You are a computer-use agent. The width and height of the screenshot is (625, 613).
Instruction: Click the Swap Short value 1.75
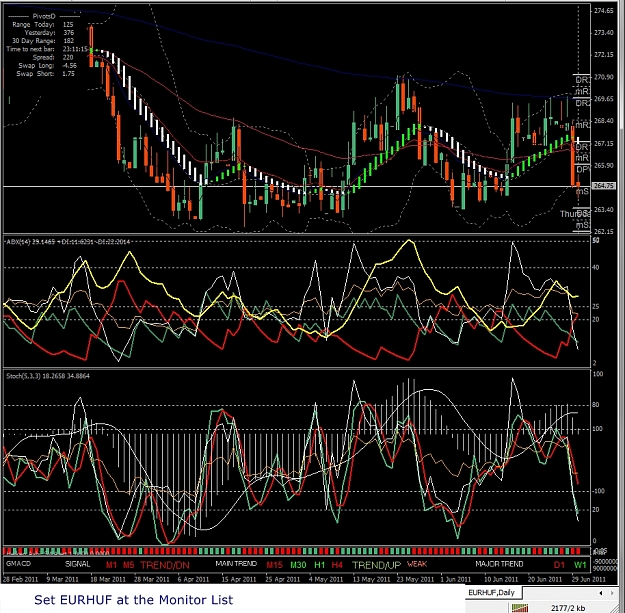[68, 74]
